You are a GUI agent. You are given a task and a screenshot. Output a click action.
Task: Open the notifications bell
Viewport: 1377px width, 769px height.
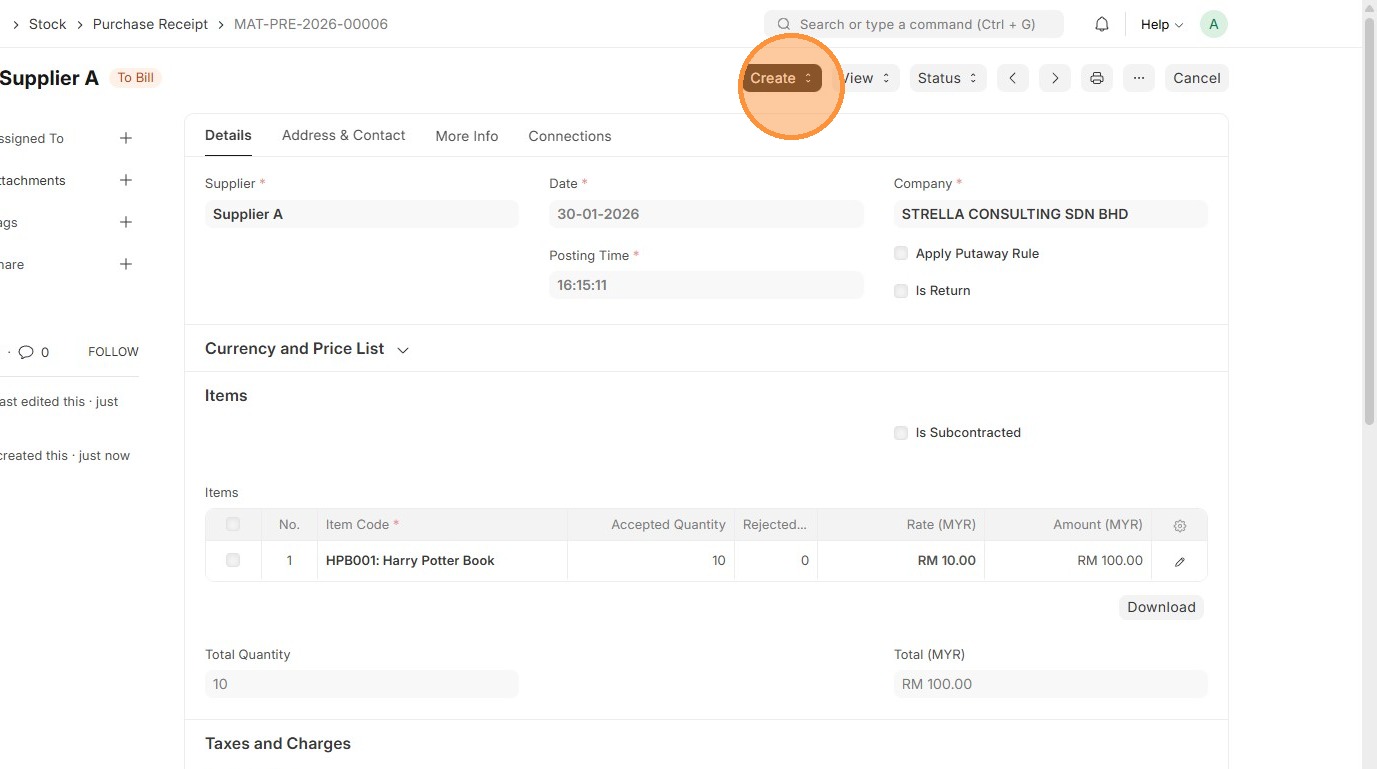(1102, 24)
